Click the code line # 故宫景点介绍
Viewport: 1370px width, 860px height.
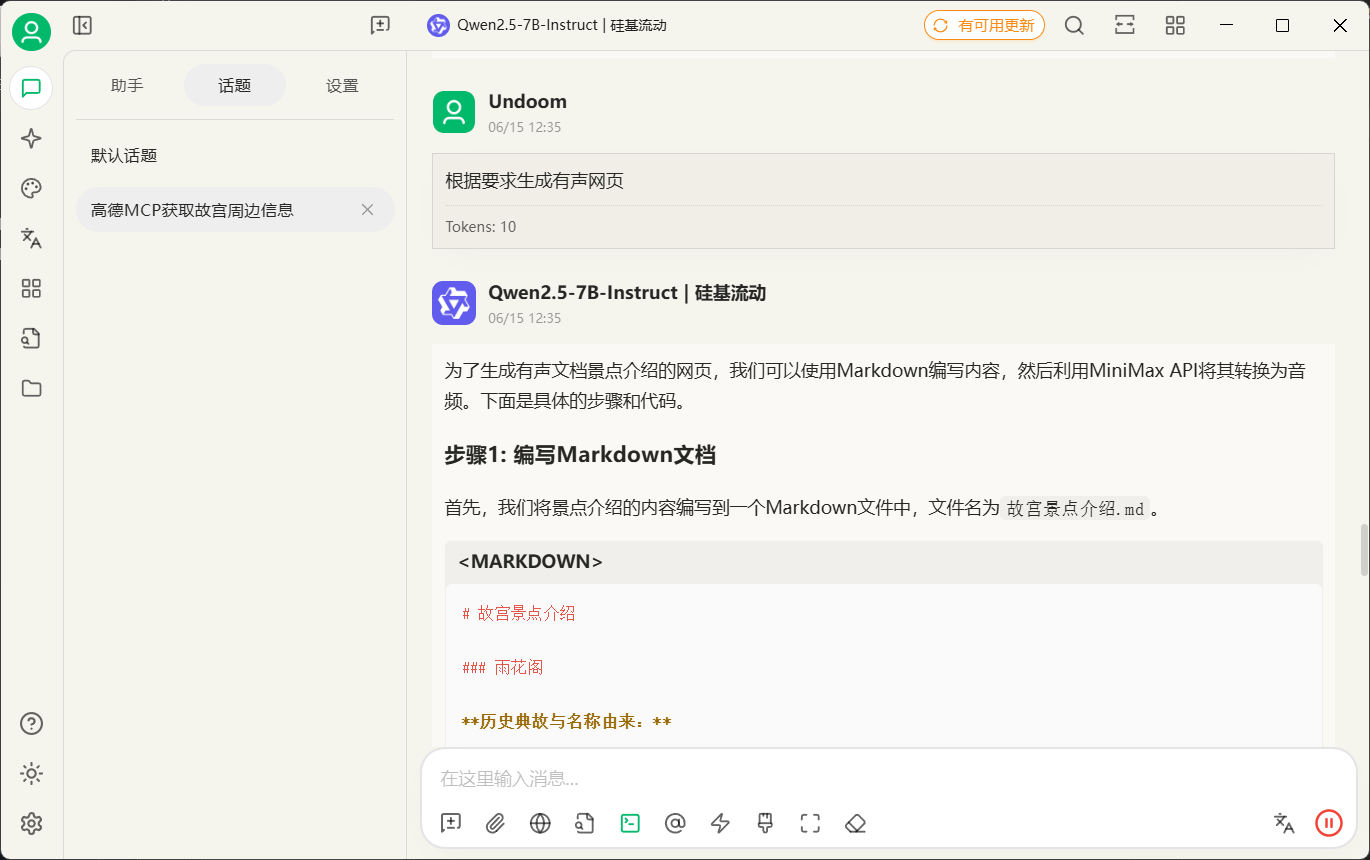519,614
